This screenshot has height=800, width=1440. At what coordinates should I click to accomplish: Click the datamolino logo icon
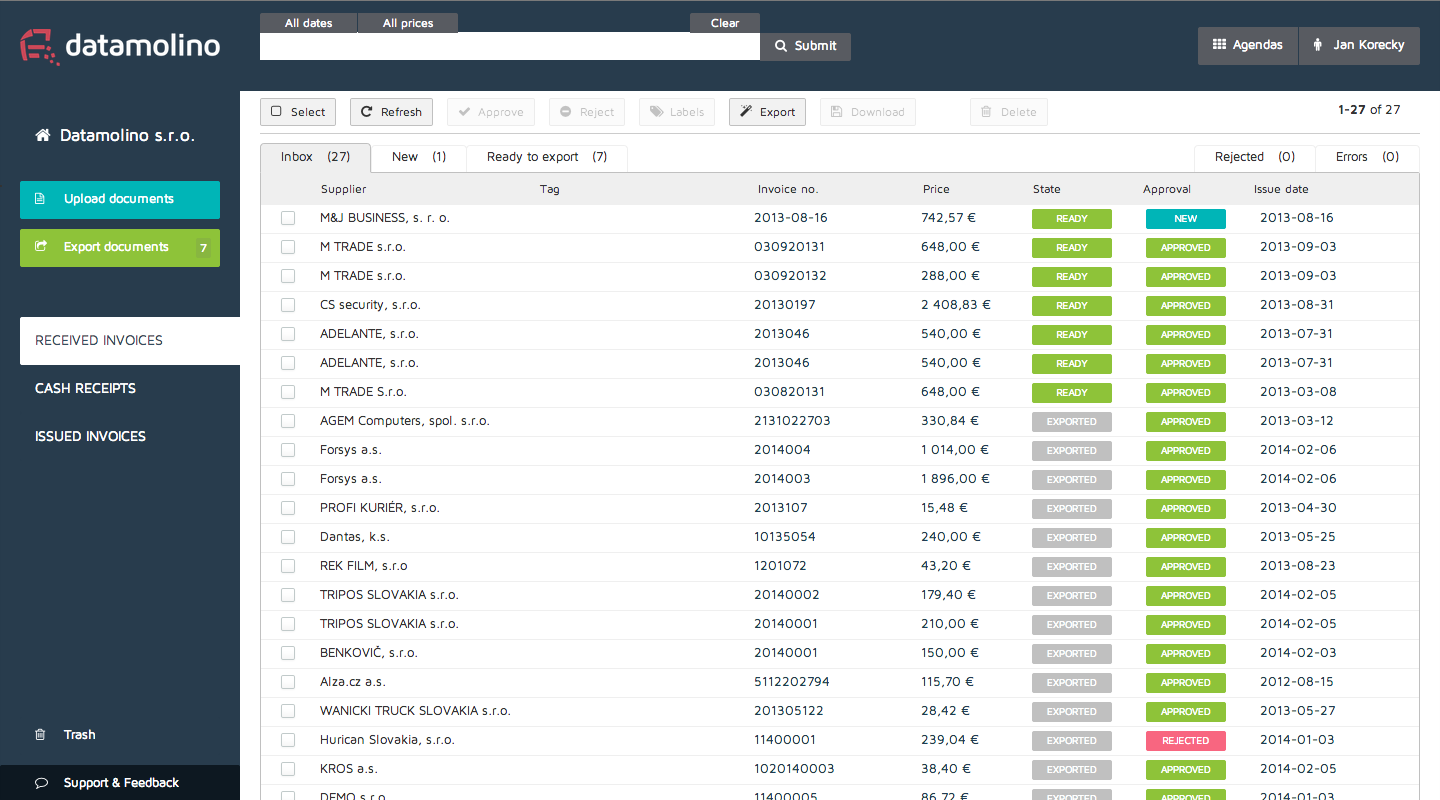[x=40, y=46]
